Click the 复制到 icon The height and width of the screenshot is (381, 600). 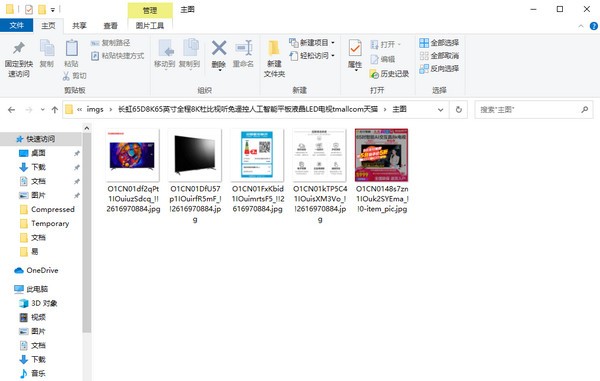pos(190,48)
